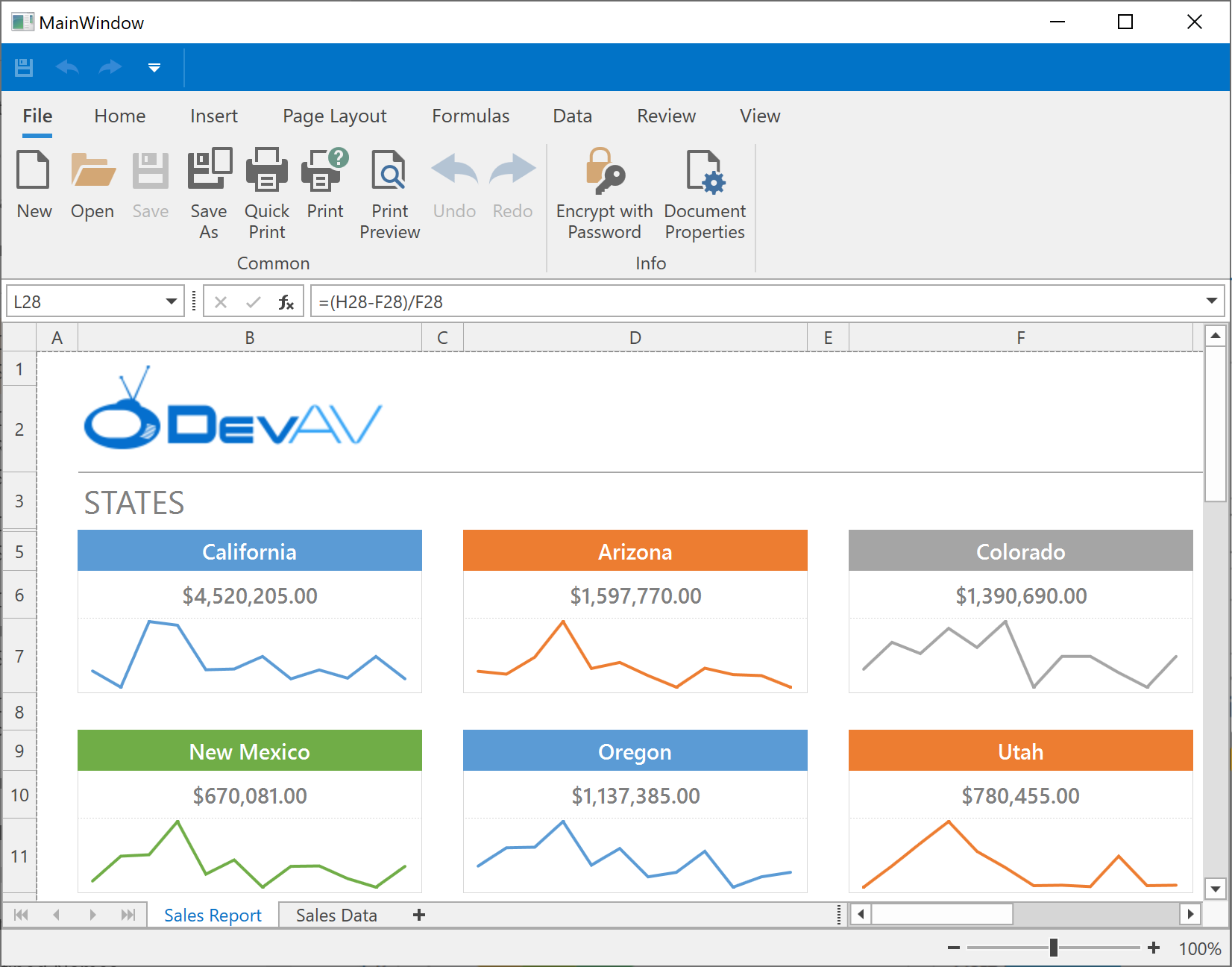Select column D header
The width and height of the screenshot is (1232, 967).
(x=635, y=338)
